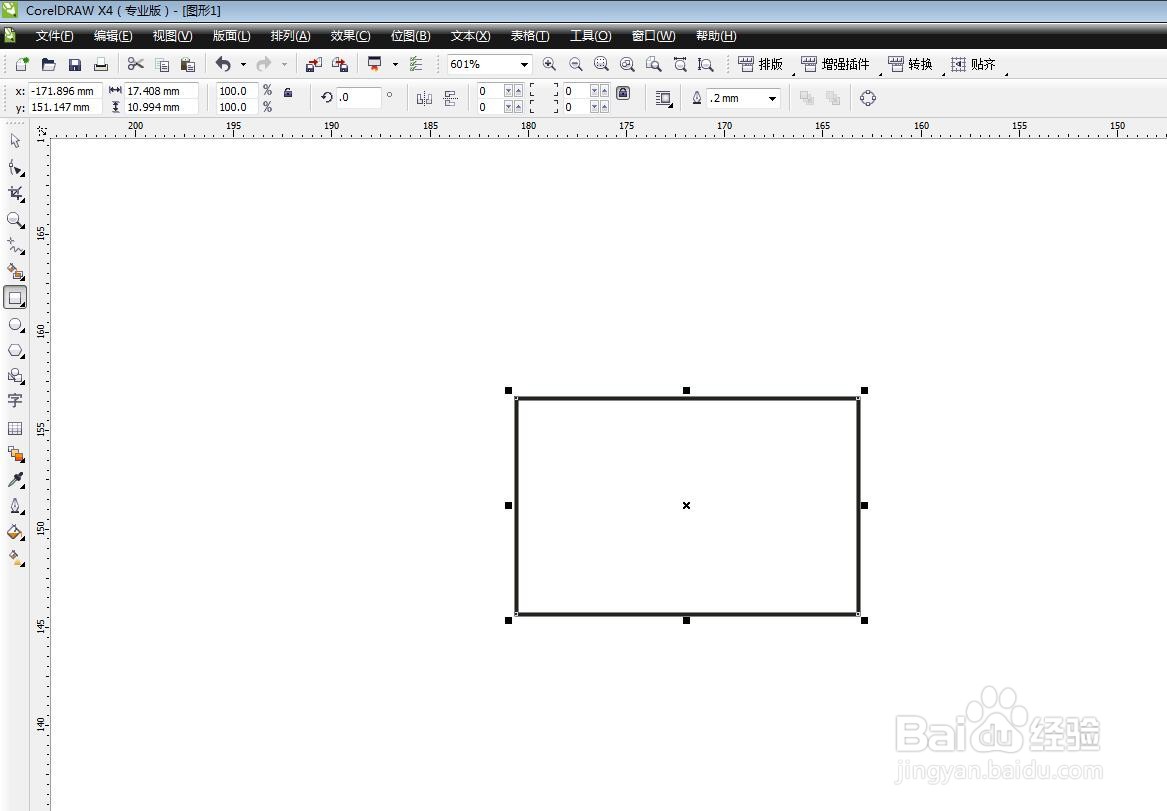Image resolution: width=1167 pixels, height=811 pixels.
Task: Click the rectangle's center X marker
Action: click(x=686, y=505)
